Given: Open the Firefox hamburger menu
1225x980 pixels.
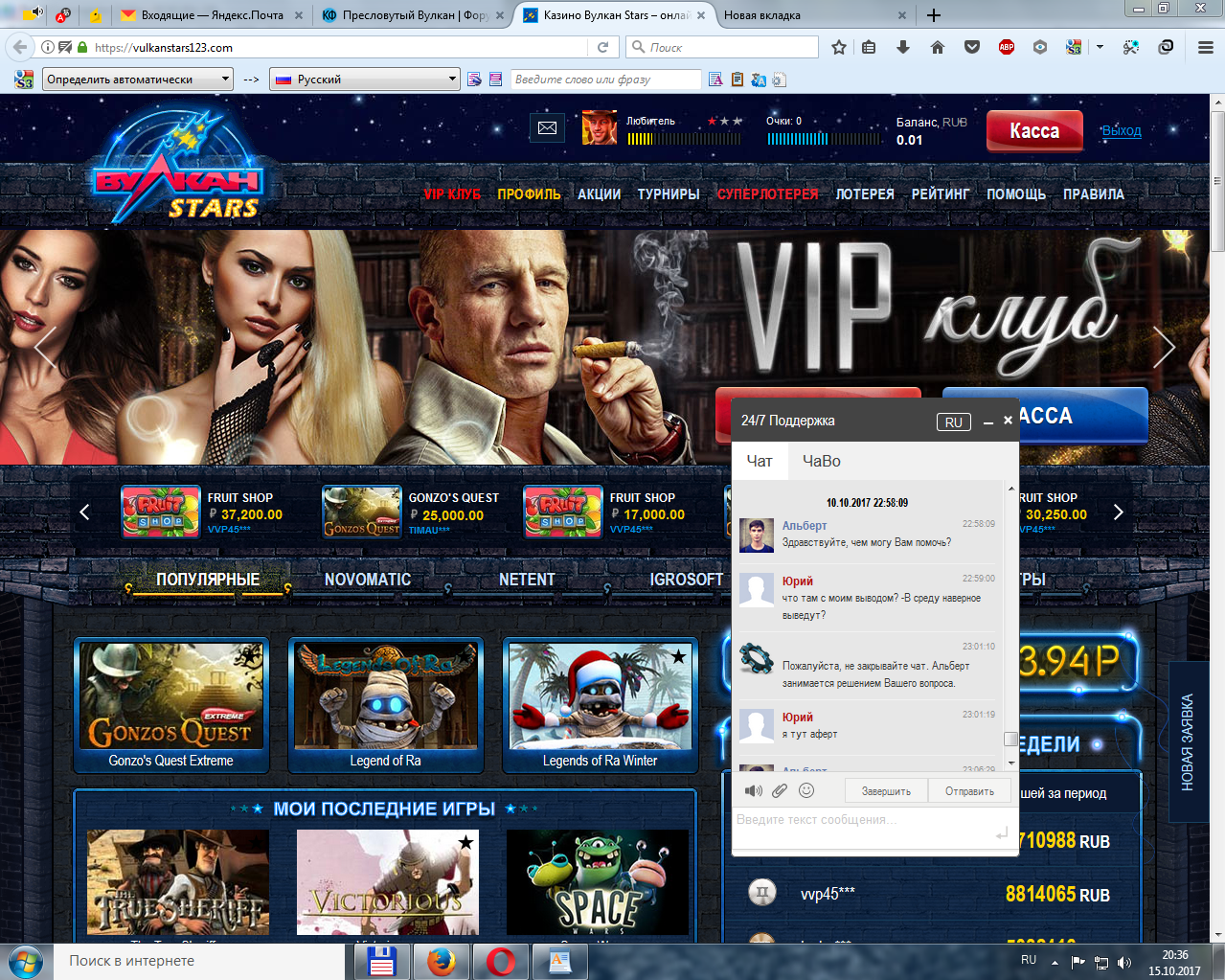Looking at the screenshot, I should tap(1206, 47).
